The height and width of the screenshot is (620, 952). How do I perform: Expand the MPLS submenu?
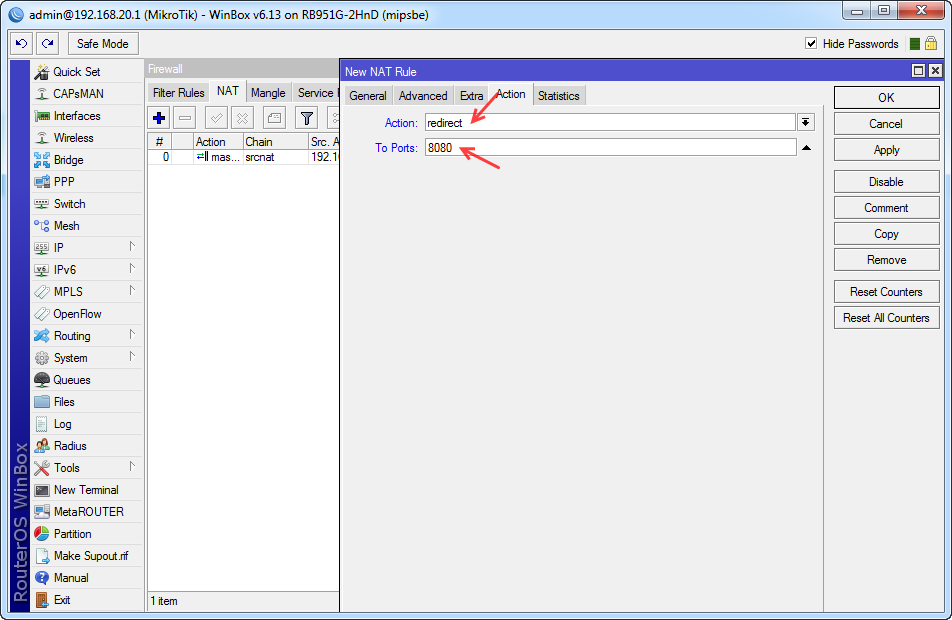[132, 290]
